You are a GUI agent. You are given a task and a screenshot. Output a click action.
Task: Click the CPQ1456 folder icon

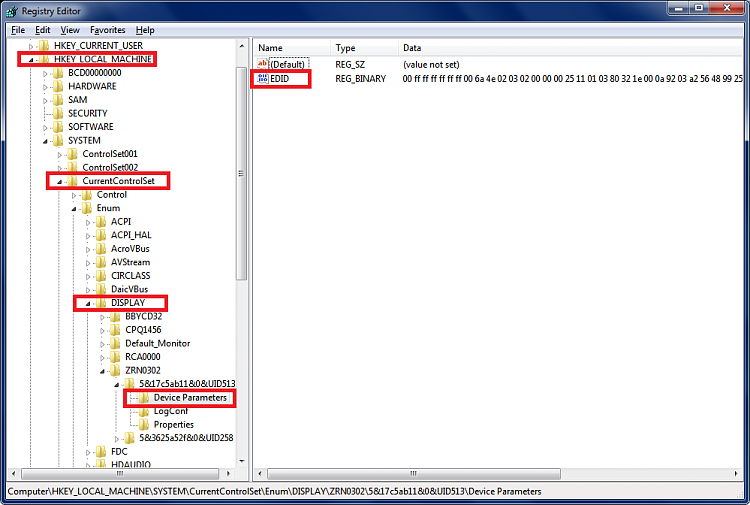115,329
